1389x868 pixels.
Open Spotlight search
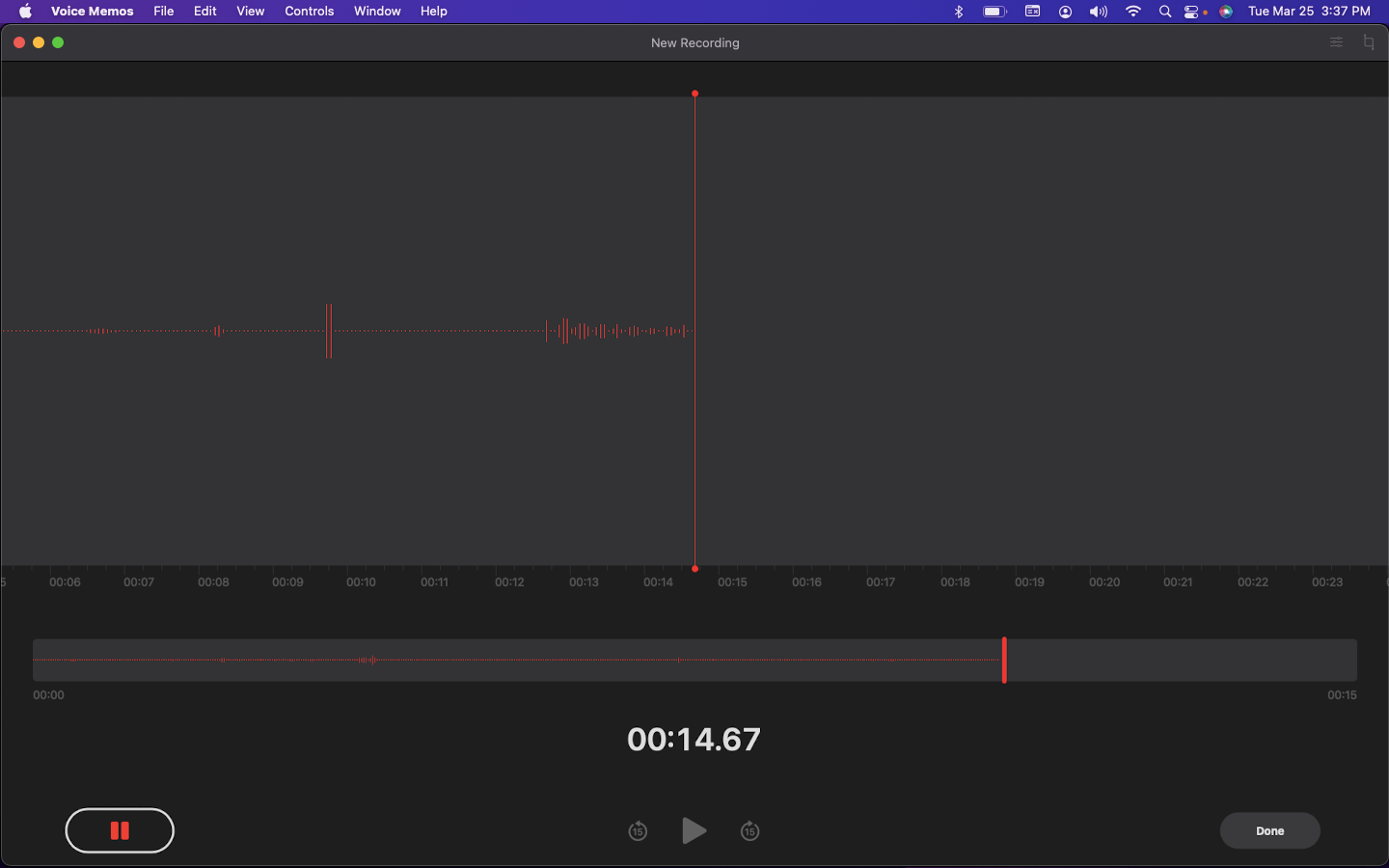point(1165,12)
